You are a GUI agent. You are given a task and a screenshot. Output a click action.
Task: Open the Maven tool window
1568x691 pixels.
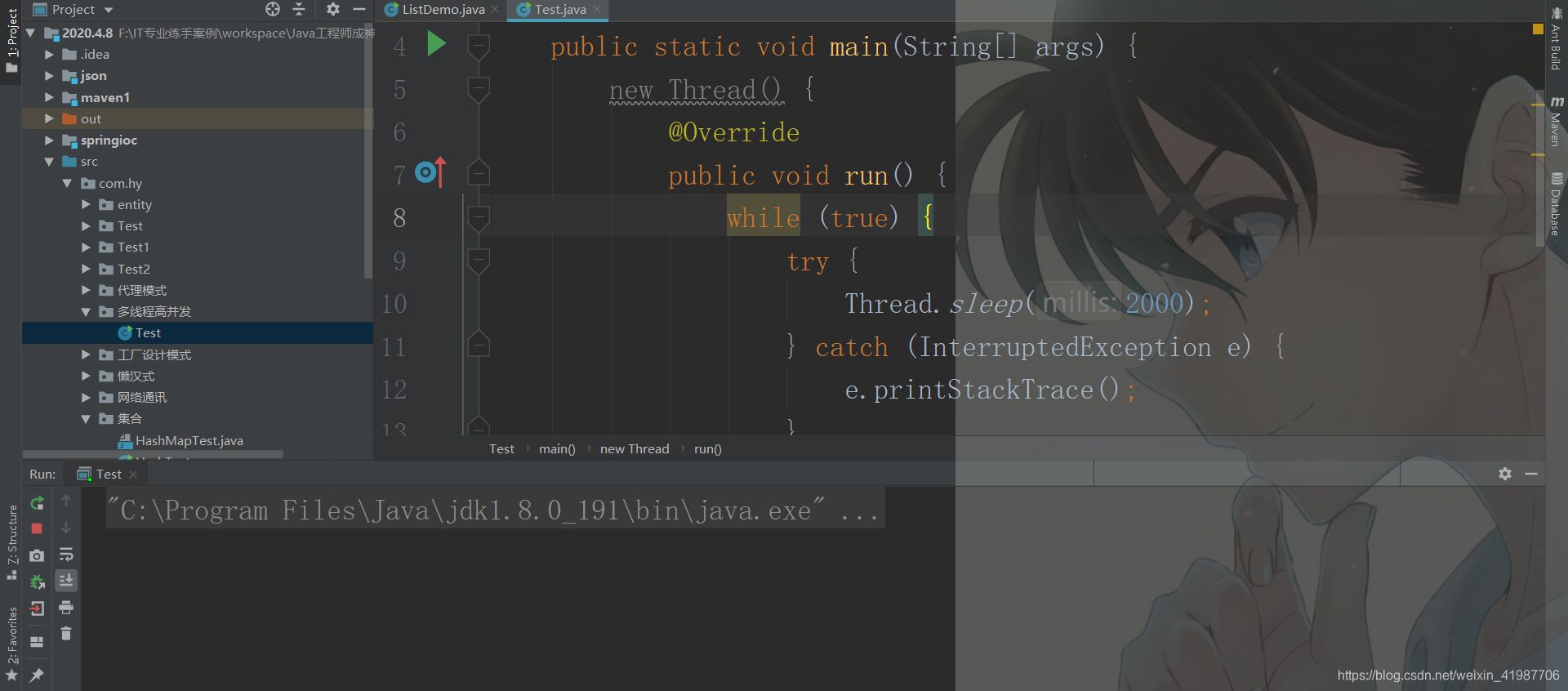coord(1556,122)
